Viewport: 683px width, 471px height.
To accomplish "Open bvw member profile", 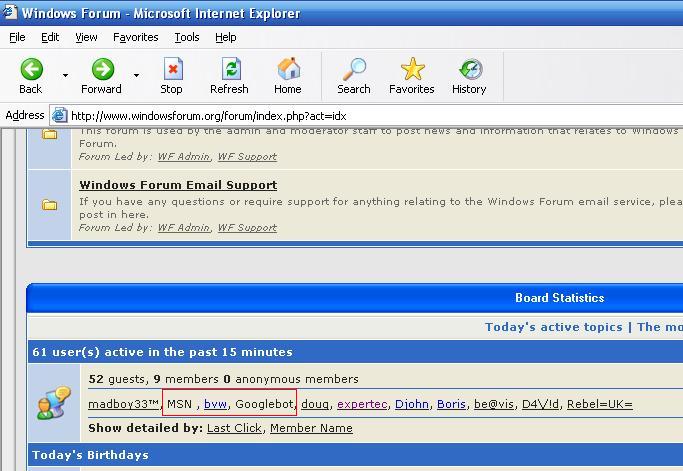I will 215,404.
